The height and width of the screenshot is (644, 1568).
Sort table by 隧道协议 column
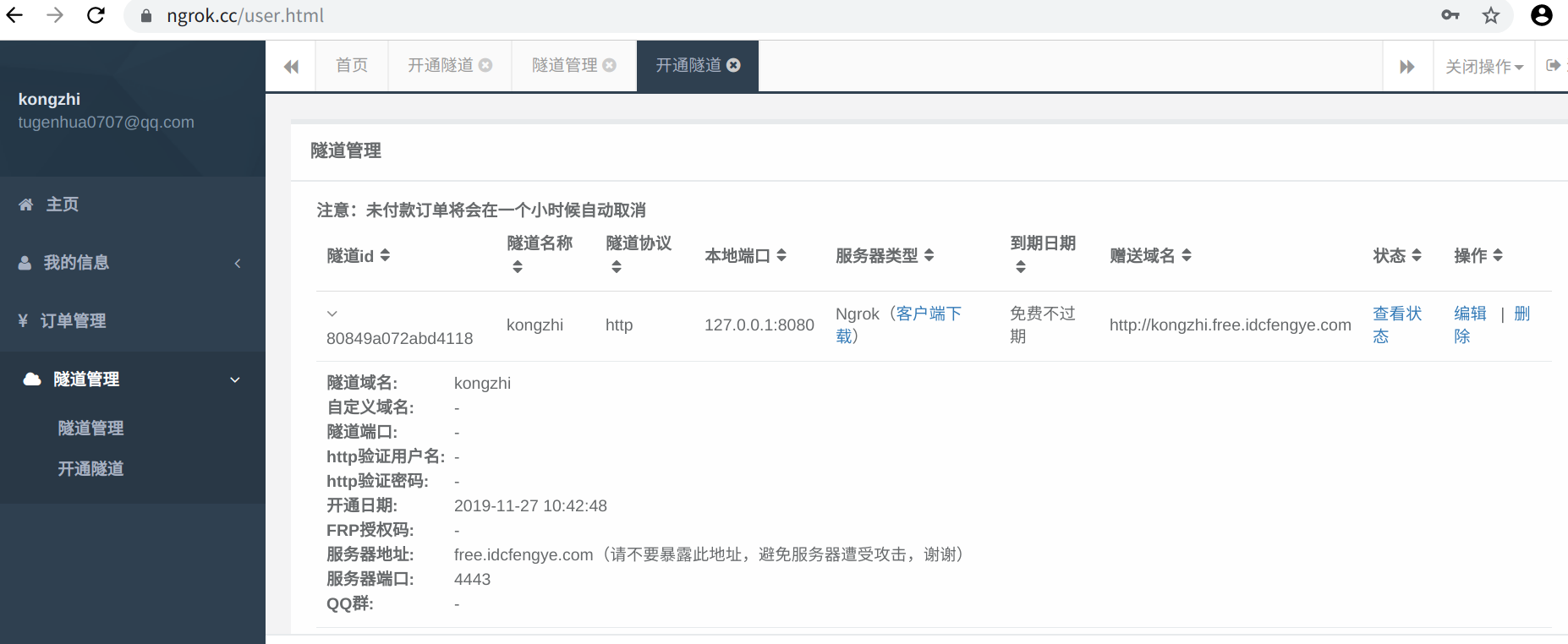pos(617,267)
